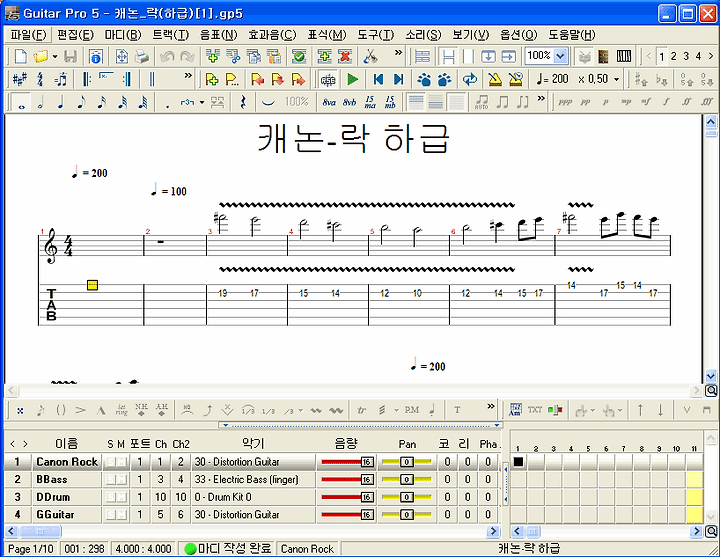Open the 편집(E) menu
The width and height of the screenshot is (720, 557).
tap(75, 35)
